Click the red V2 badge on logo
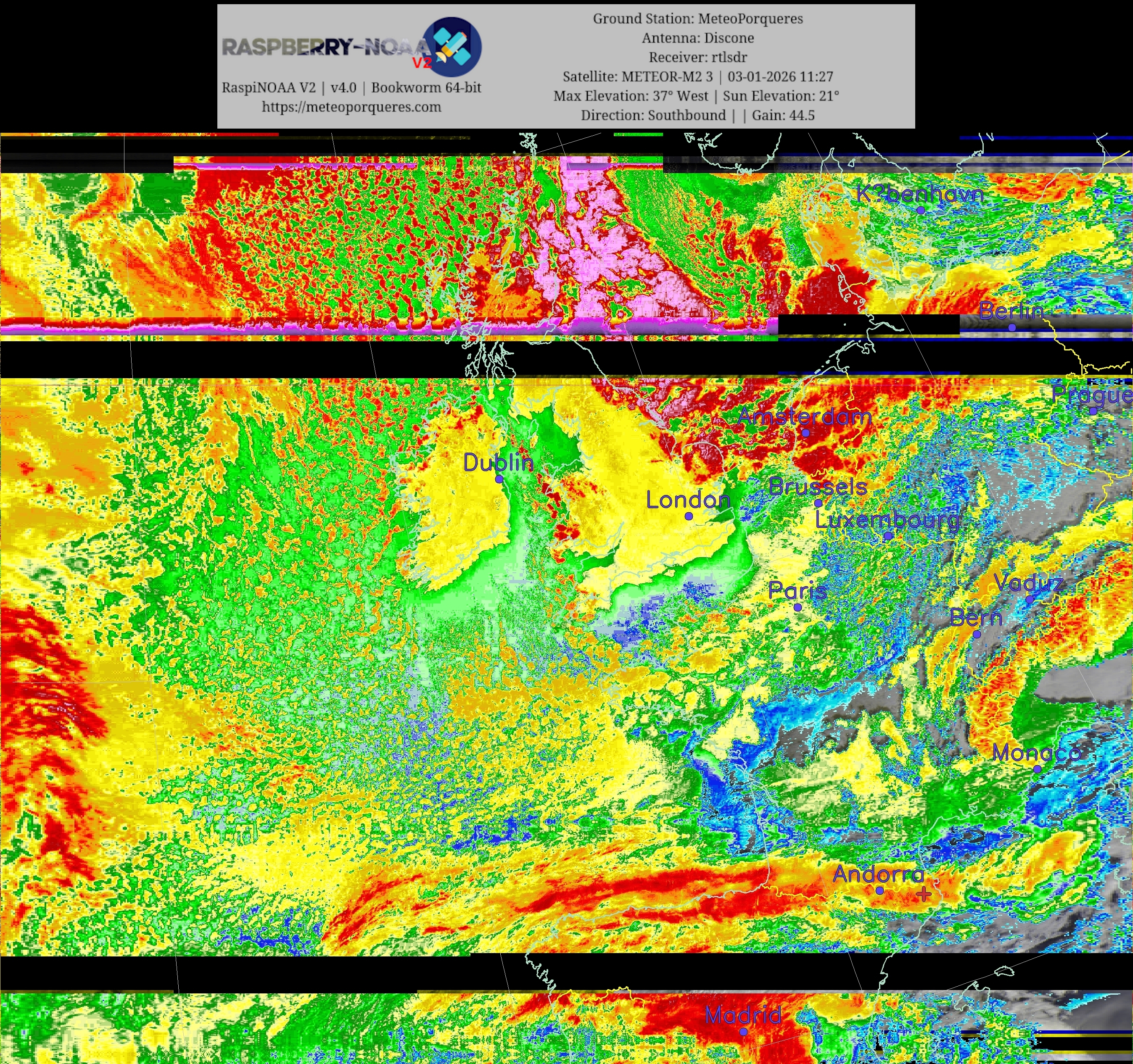1133x1064 pixels. (422, 63)
